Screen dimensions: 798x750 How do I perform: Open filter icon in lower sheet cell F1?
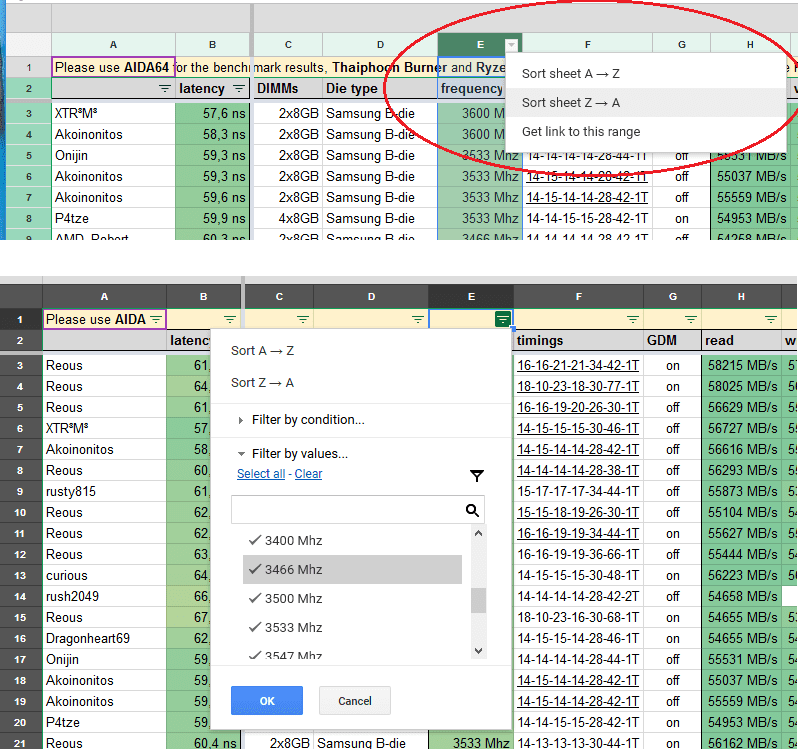pyautogui.click(x=633, y=320)
